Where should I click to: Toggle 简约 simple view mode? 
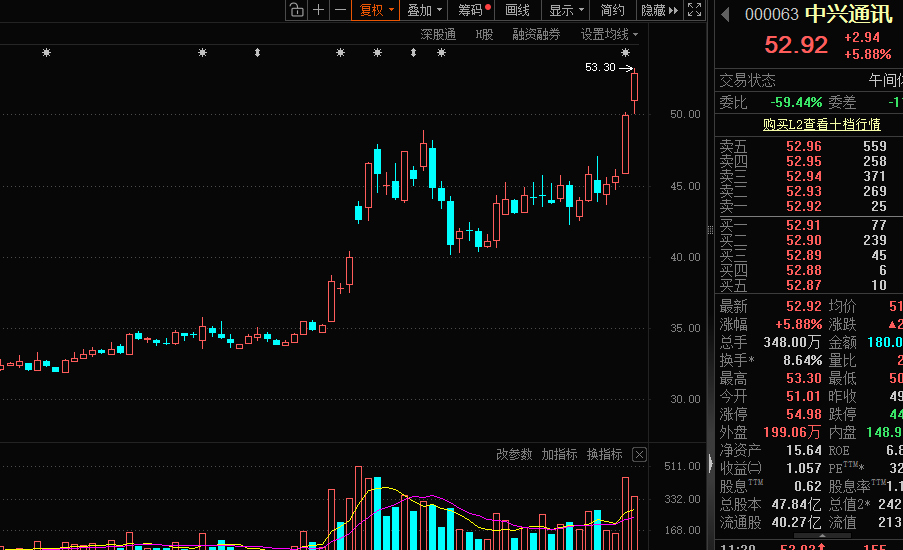click(x=612, y=10)
